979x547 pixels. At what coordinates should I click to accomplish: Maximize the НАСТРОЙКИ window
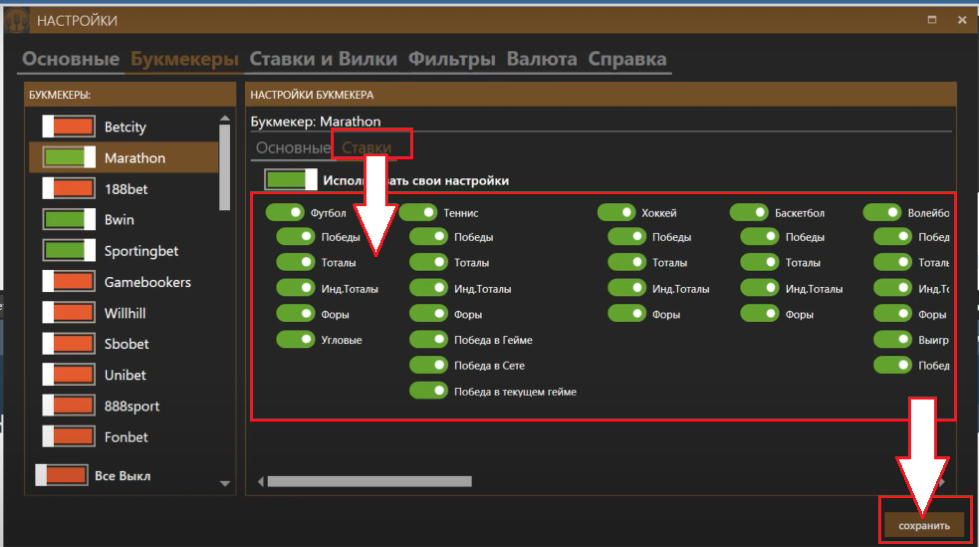tap(932, 20)
